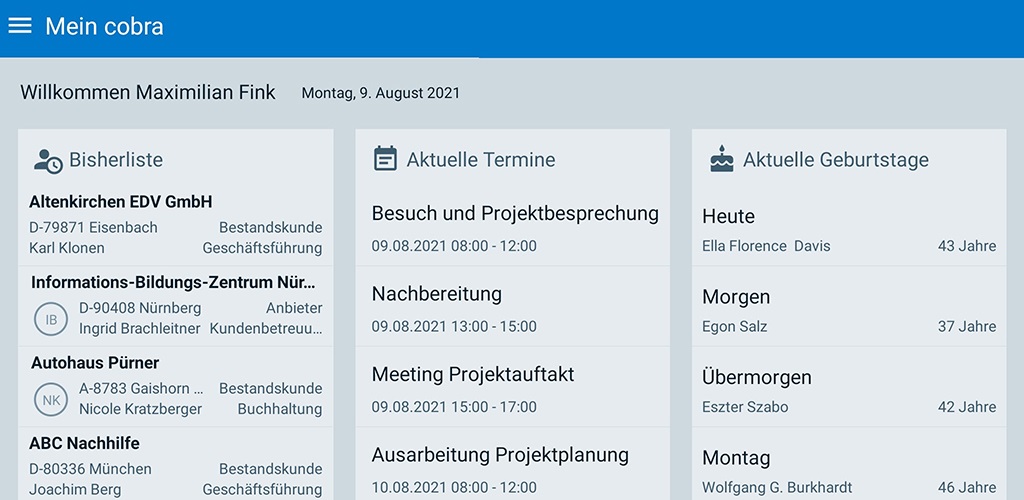Select Wolfgang G. Burkhardt birthday entry
Image resolution: width=1024 pixels, height=500 pixels.
[x=849, y=463]
